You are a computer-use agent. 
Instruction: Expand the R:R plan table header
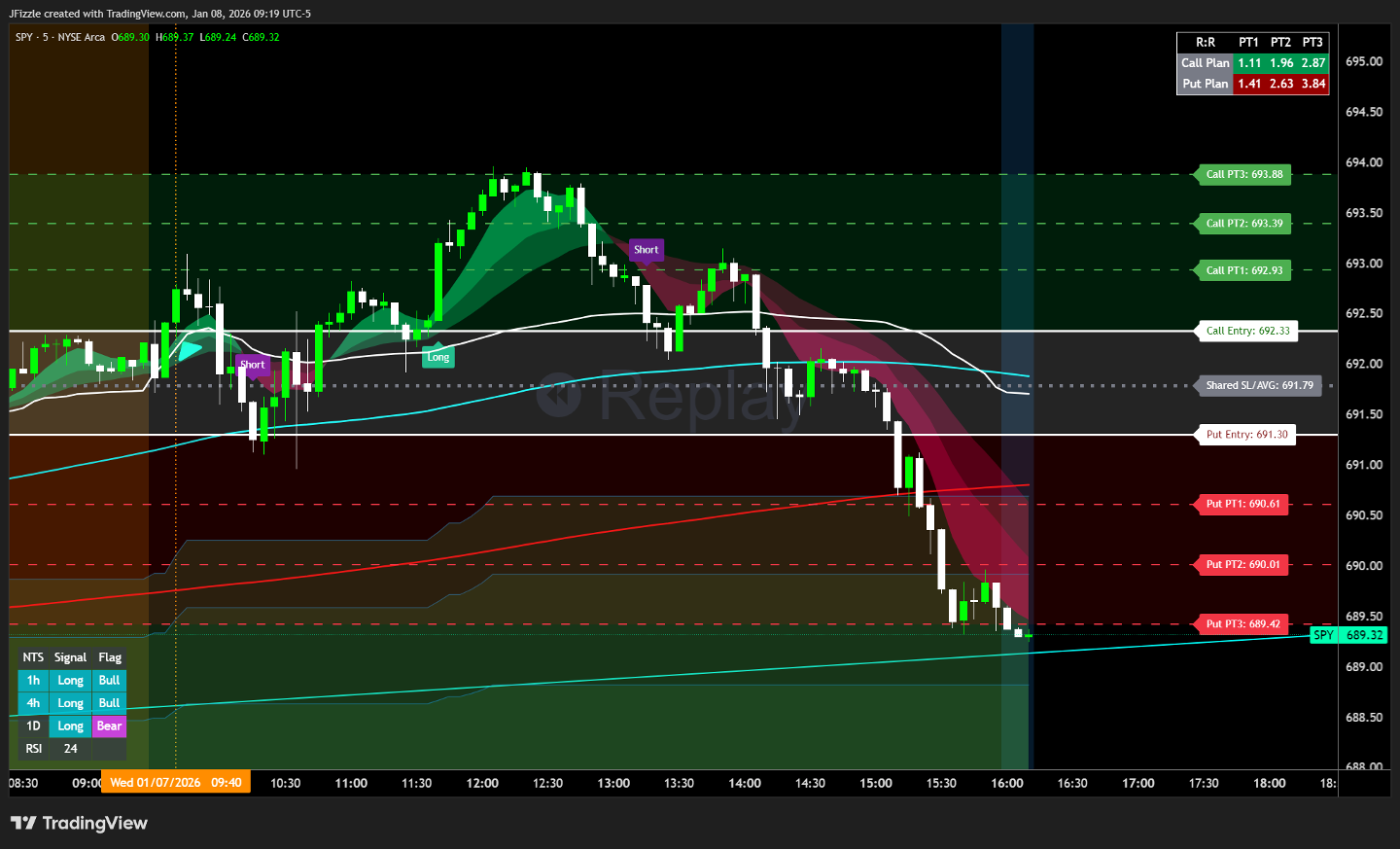coord(1204,43)
